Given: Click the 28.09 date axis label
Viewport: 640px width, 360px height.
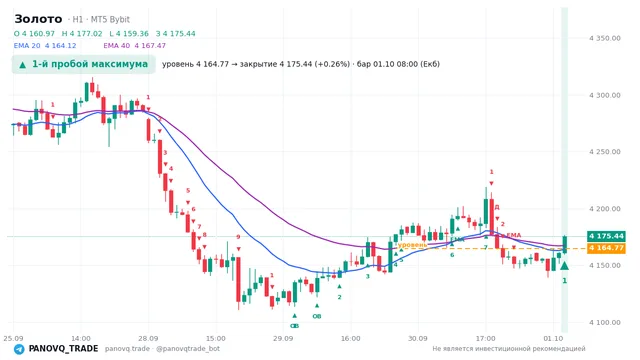Looking at the screenshot, I should pyautogui.click(x=148, y=338).
